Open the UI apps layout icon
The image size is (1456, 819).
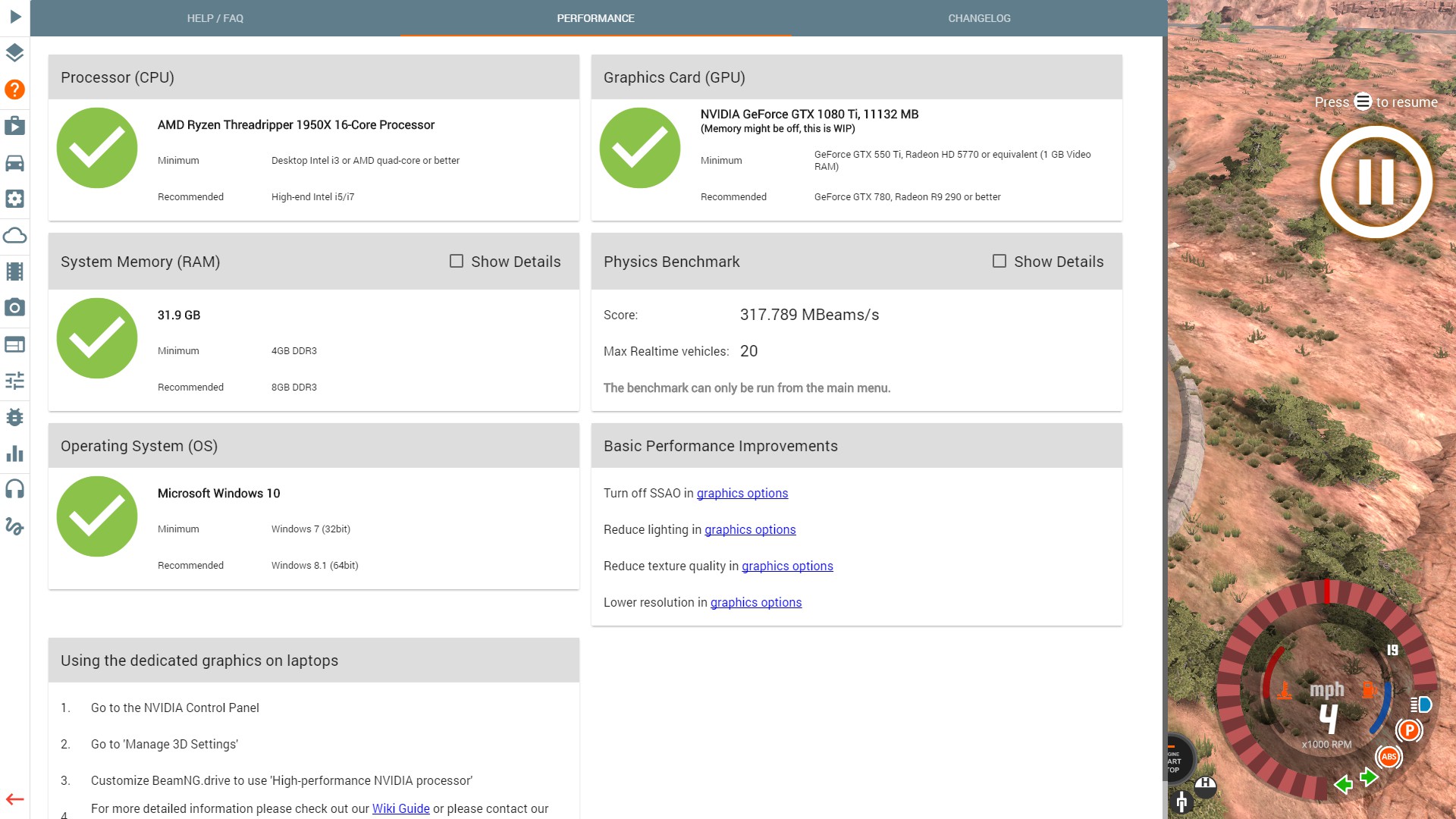[14, 344]
